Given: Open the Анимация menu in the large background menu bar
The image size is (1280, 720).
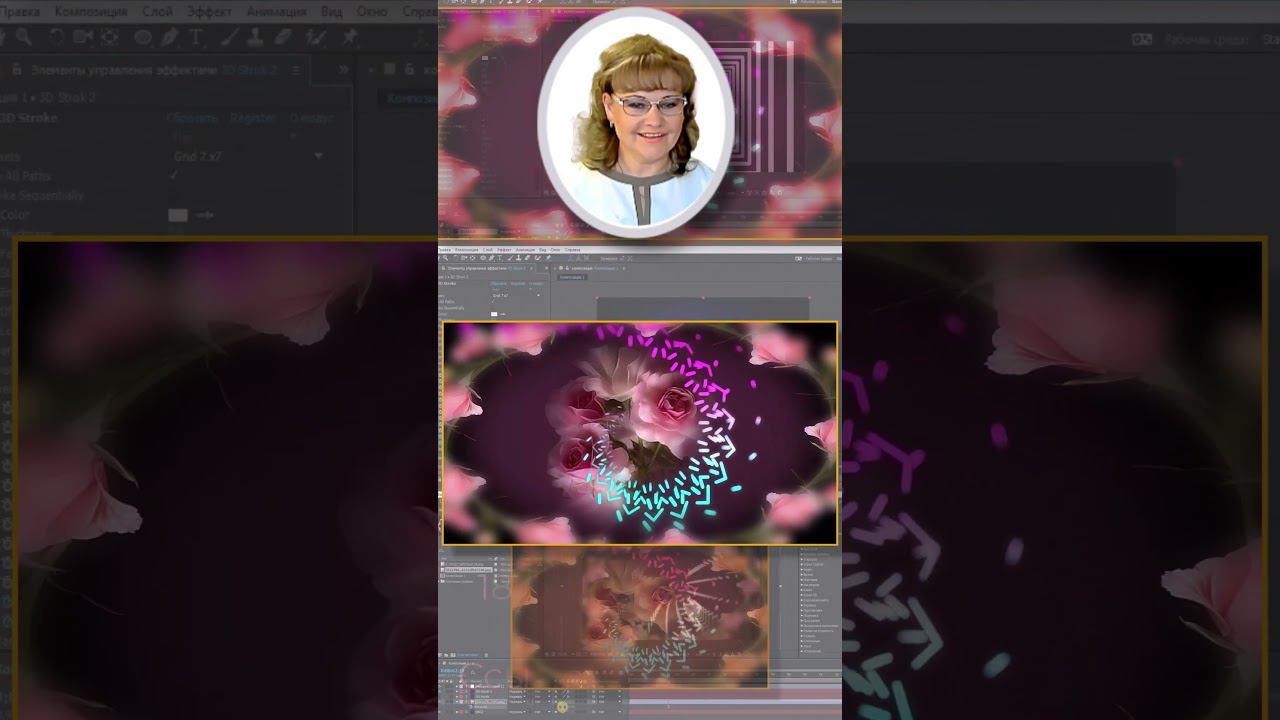Looking at the screenshot, I should point(276,12).
